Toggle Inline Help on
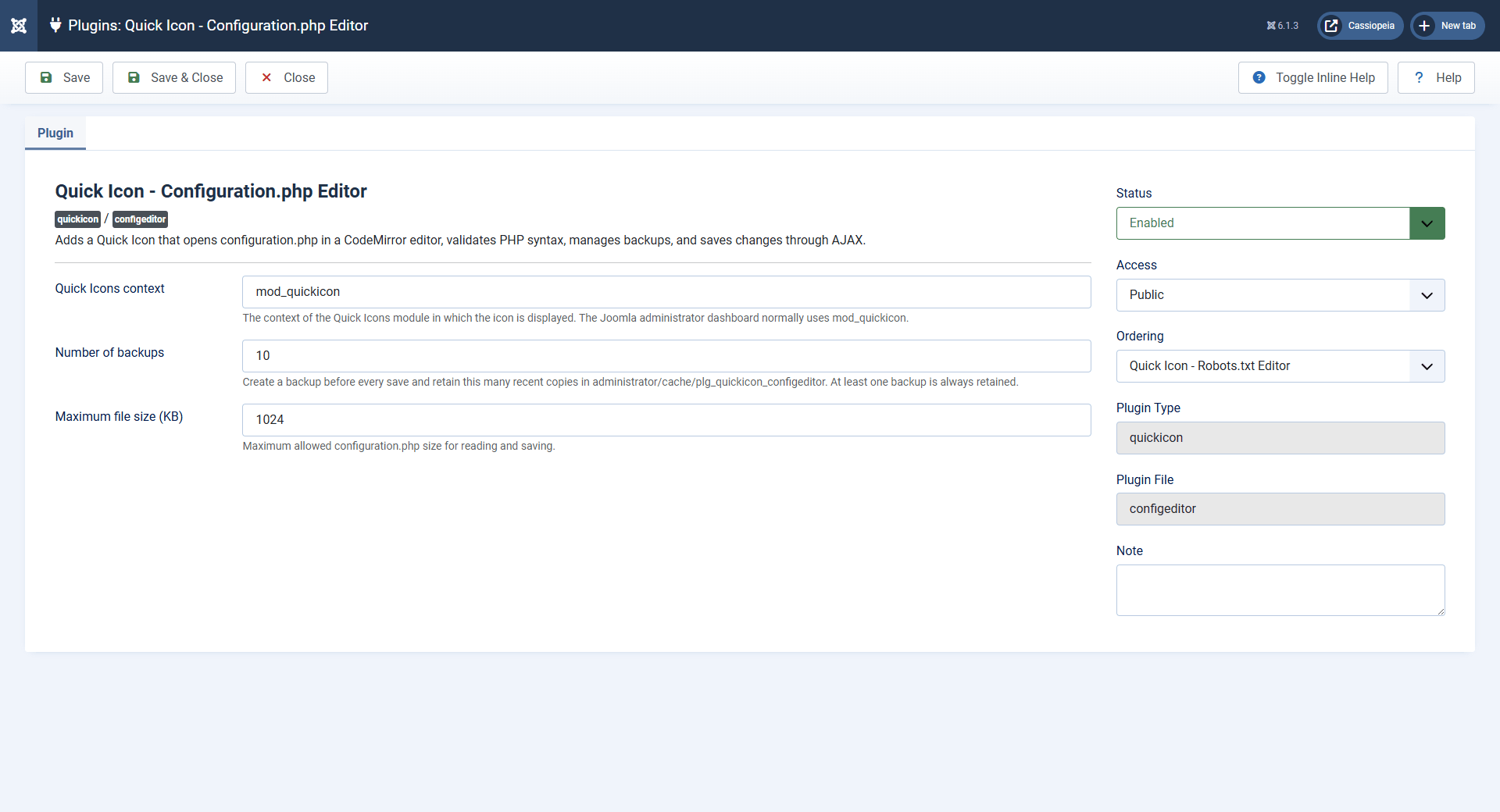The height and width of the screenshot is (812, 1500). coord(1312,77)
